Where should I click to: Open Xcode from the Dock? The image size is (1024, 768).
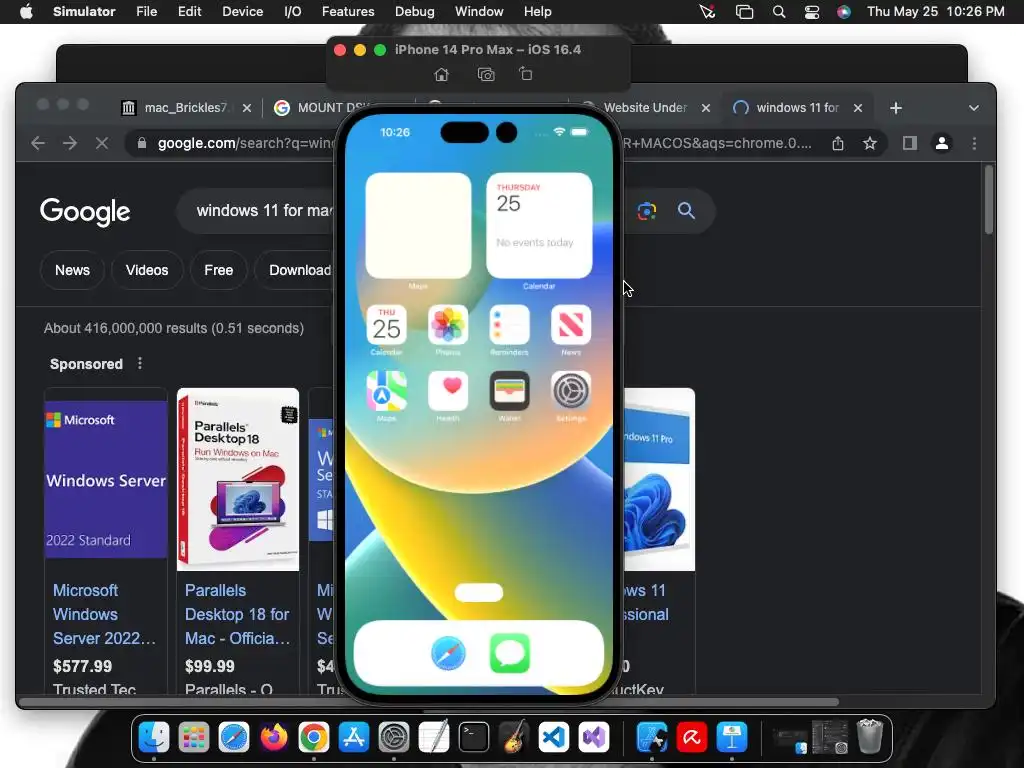(652, 737)
